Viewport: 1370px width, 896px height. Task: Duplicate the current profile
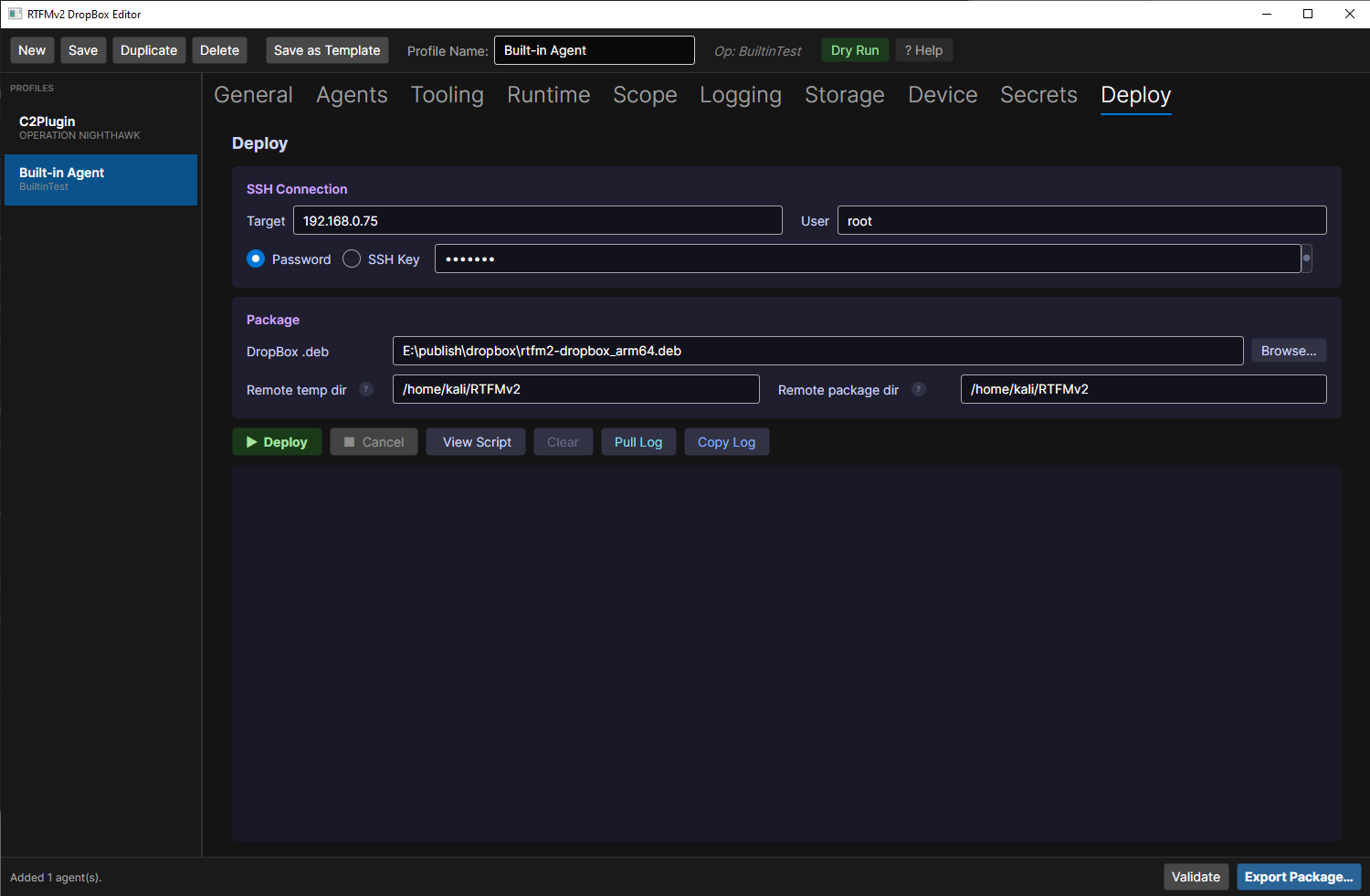(x=149, y=50)
